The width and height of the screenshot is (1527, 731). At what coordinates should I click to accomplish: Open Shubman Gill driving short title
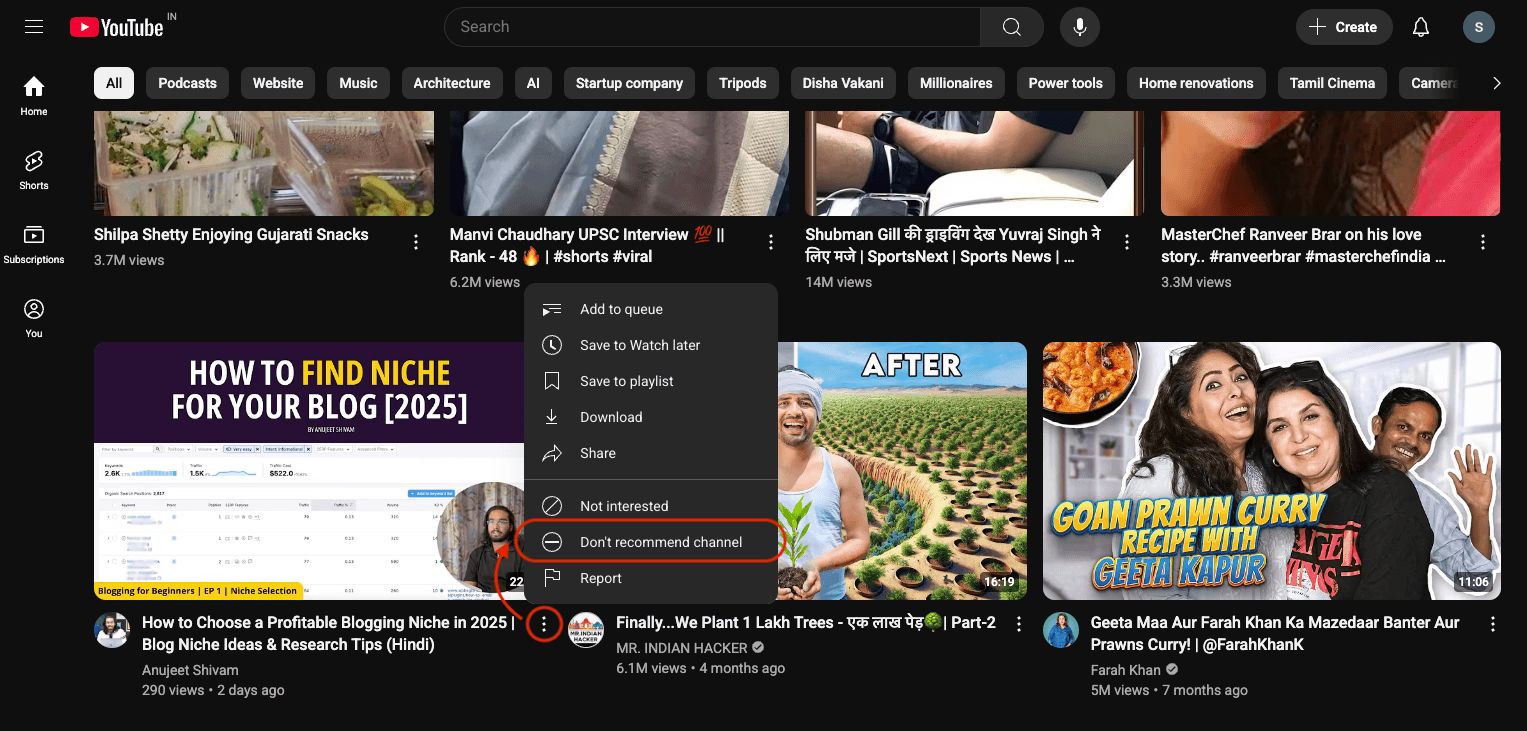coord(954,246)
